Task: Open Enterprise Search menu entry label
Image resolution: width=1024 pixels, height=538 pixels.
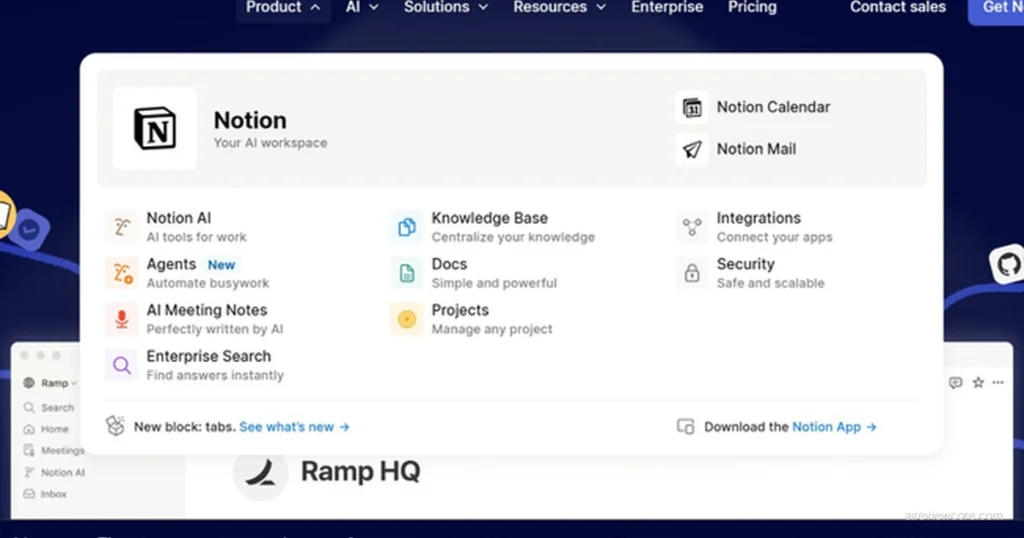Action: [208, 356]
